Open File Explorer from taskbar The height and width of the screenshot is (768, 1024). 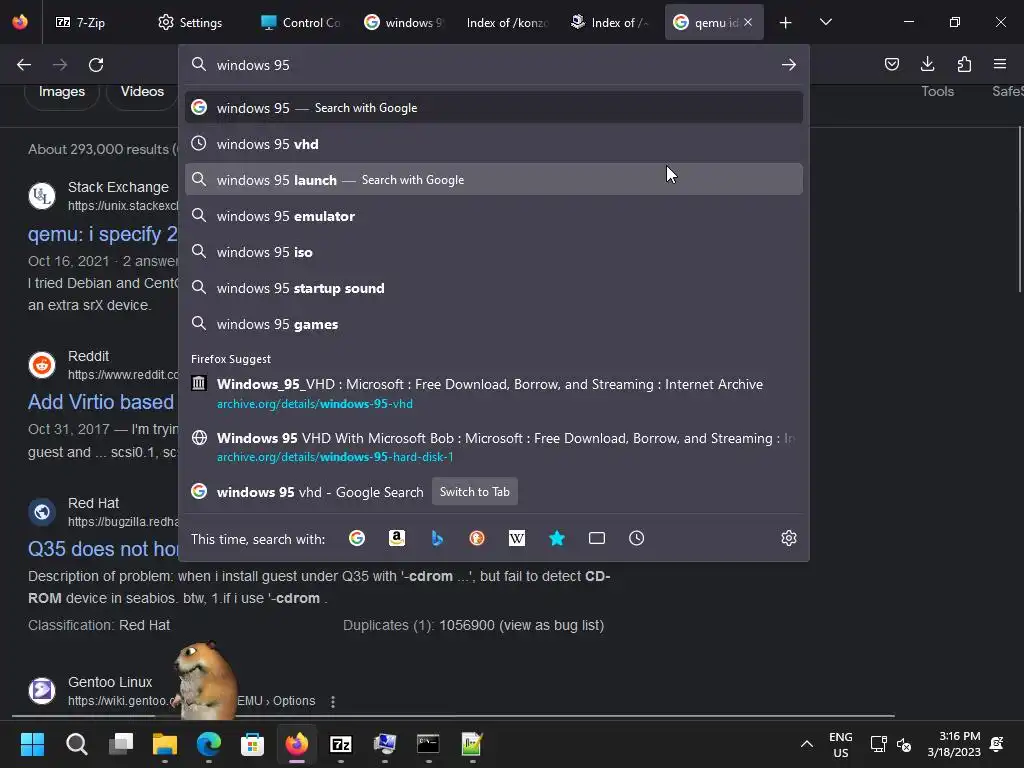pos(165,744)
